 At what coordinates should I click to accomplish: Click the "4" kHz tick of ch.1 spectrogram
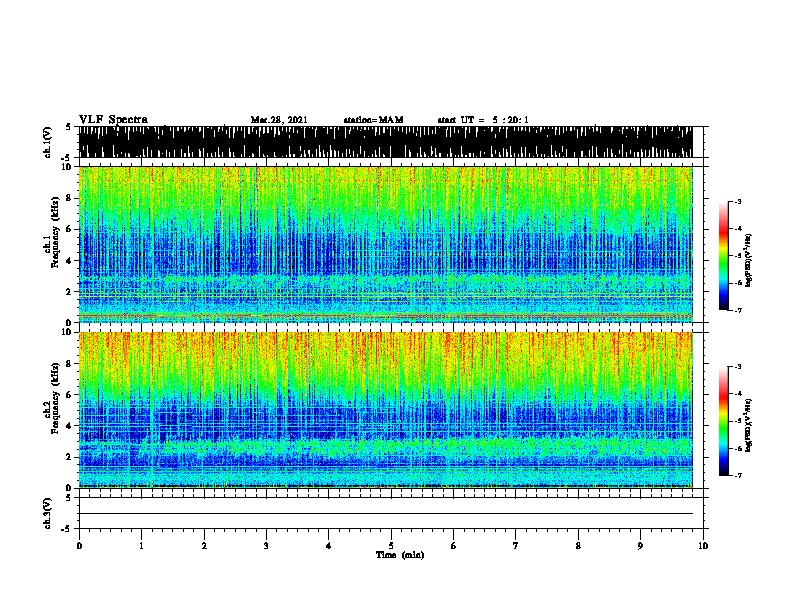[70, 261]
